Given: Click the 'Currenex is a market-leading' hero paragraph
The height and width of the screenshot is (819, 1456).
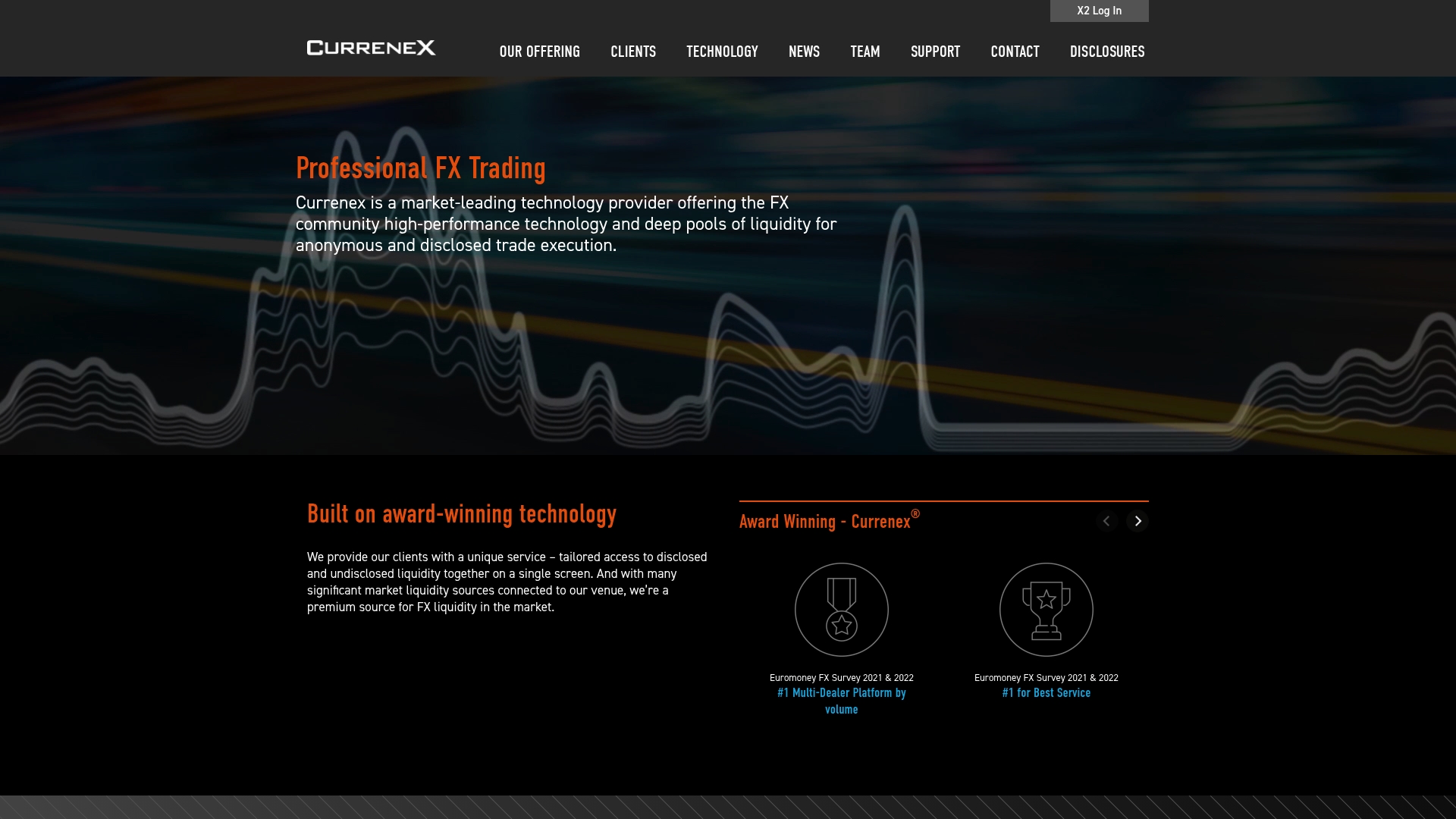Looking at the screenshot, I should coord(566,224).
